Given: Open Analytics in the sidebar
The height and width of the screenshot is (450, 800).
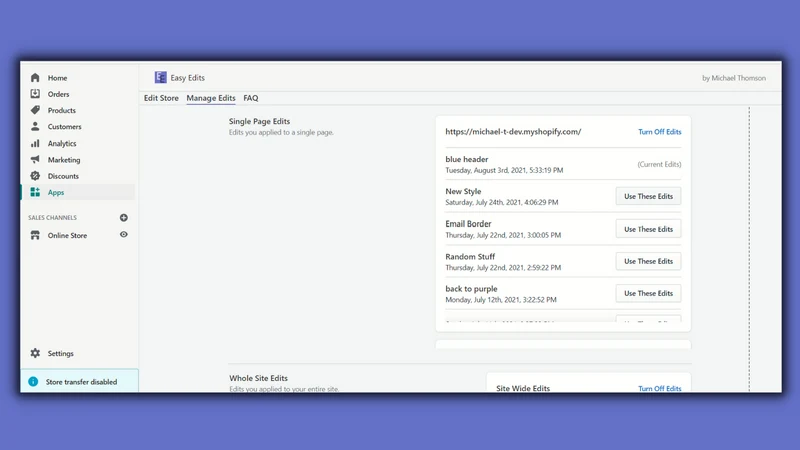Looking at the screenshot, I should [x=62, y=144].
